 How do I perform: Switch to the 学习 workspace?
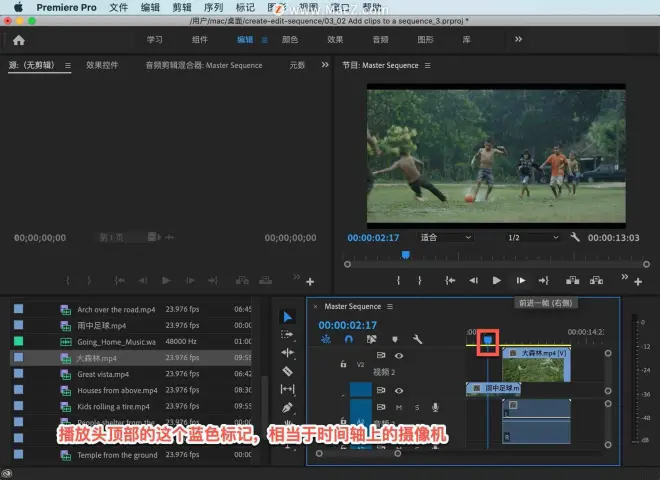[x=154, y=40]
